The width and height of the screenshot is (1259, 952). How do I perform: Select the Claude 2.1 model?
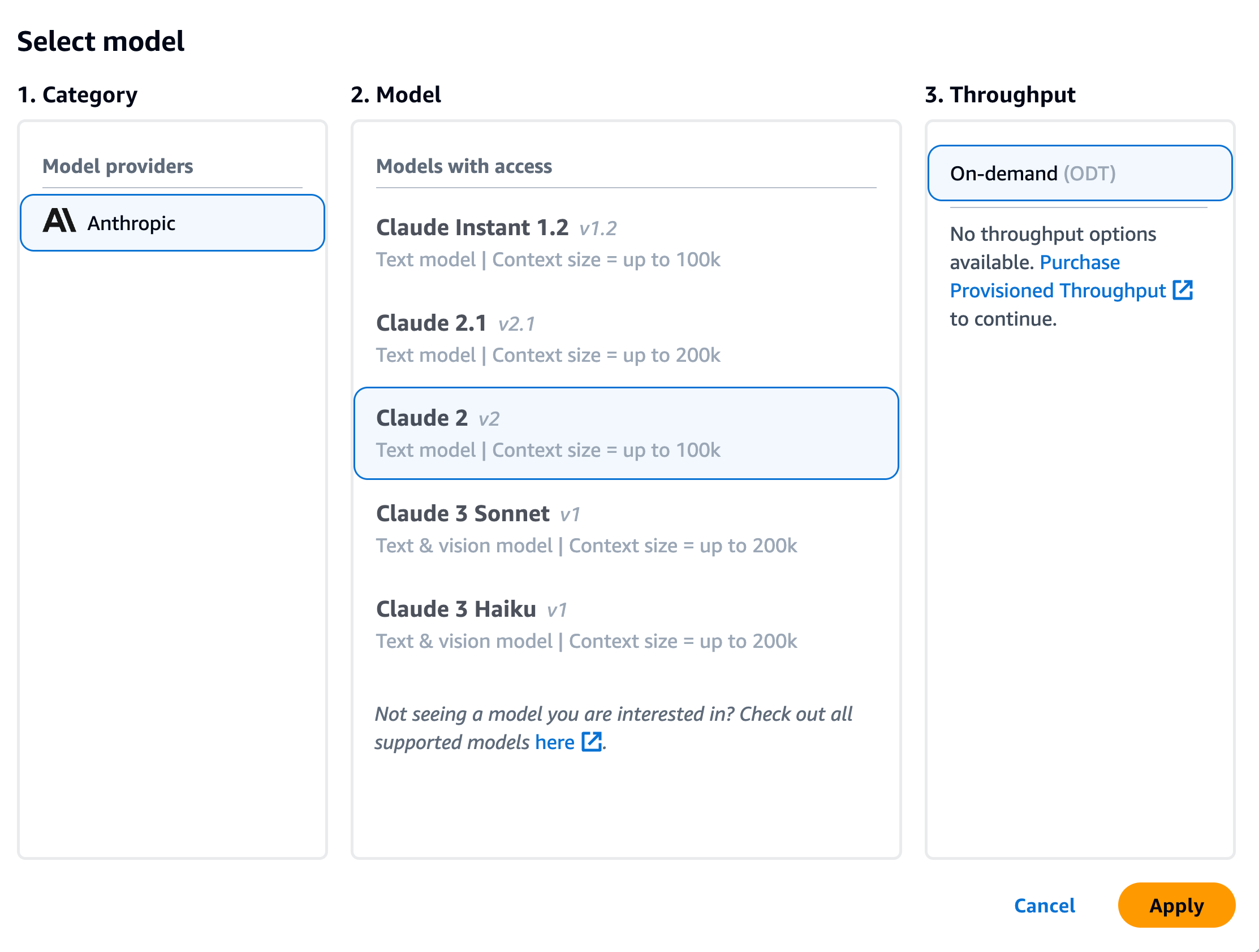[x=626, y=339]
